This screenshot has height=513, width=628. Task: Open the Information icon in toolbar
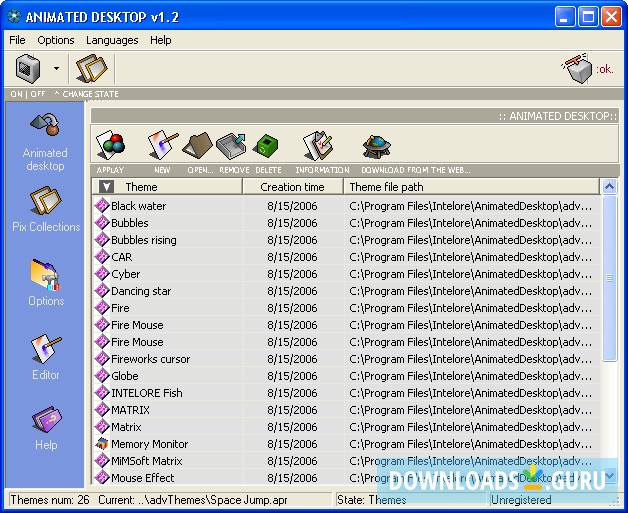(x=318, y=147)
